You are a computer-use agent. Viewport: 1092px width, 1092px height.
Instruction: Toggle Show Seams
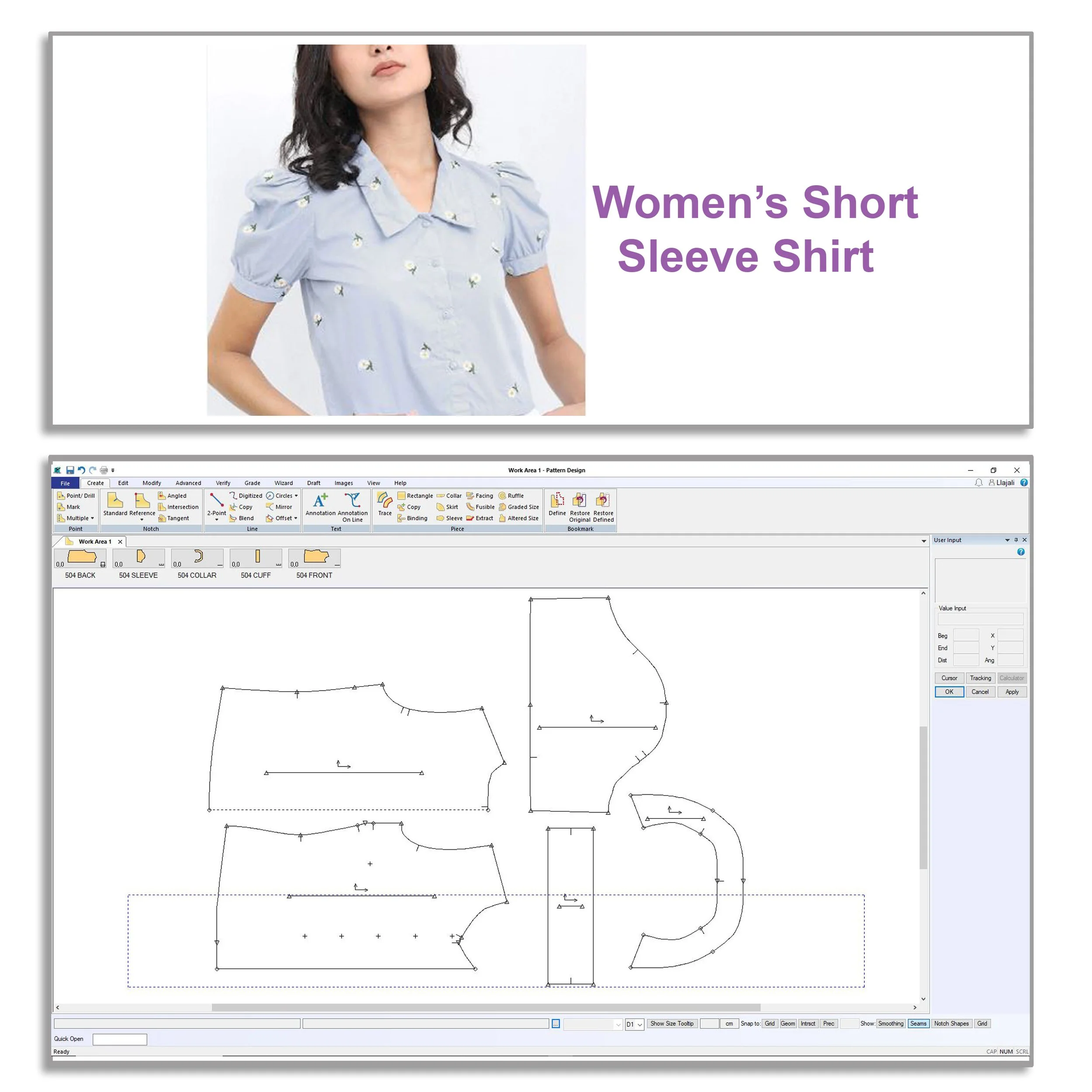point(918,1023)
